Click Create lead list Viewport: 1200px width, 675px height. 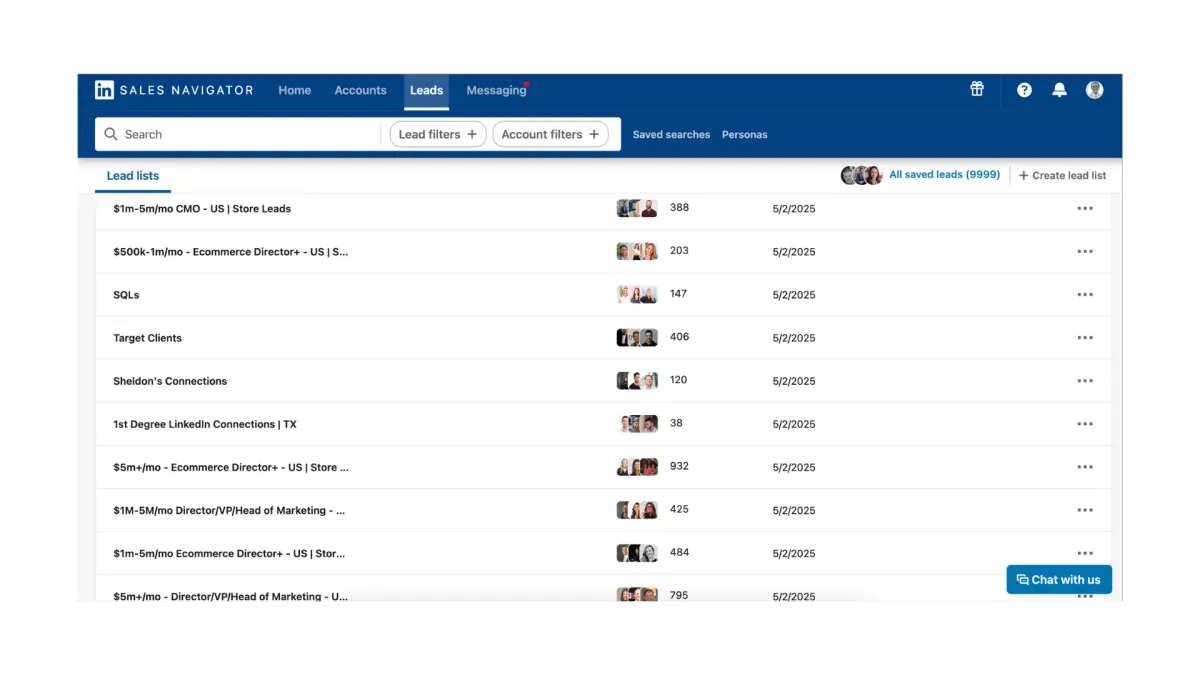point(1062,176)
